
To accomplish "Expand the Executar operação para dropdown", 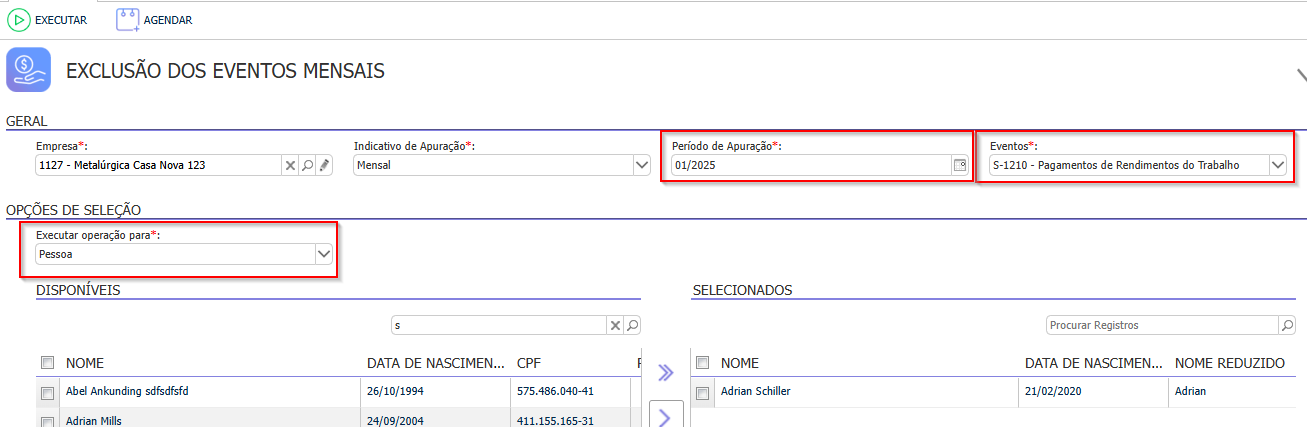I will pos(323,254).
